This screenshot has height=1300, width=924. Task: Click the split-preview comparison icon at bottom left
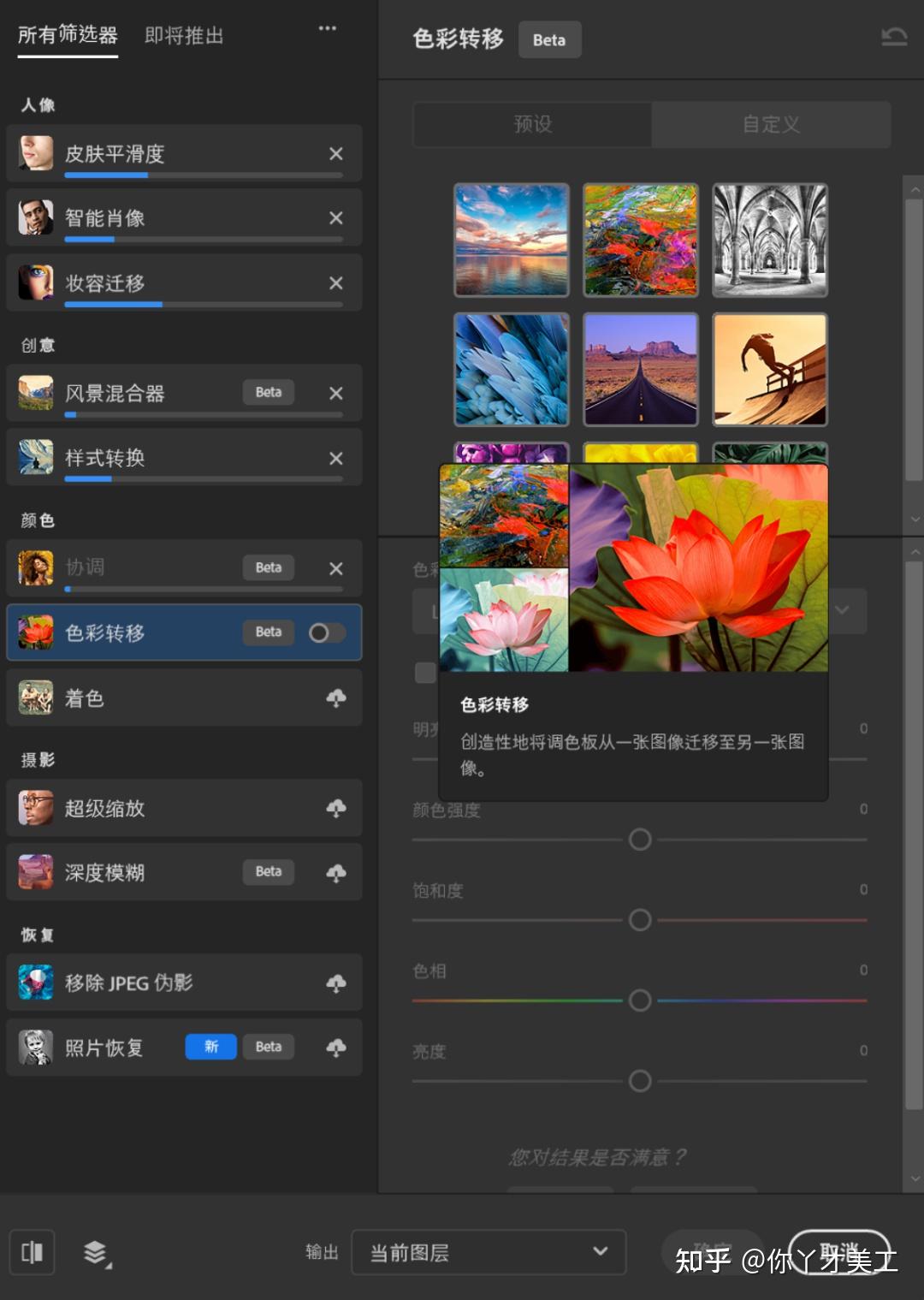(32, 1252)
